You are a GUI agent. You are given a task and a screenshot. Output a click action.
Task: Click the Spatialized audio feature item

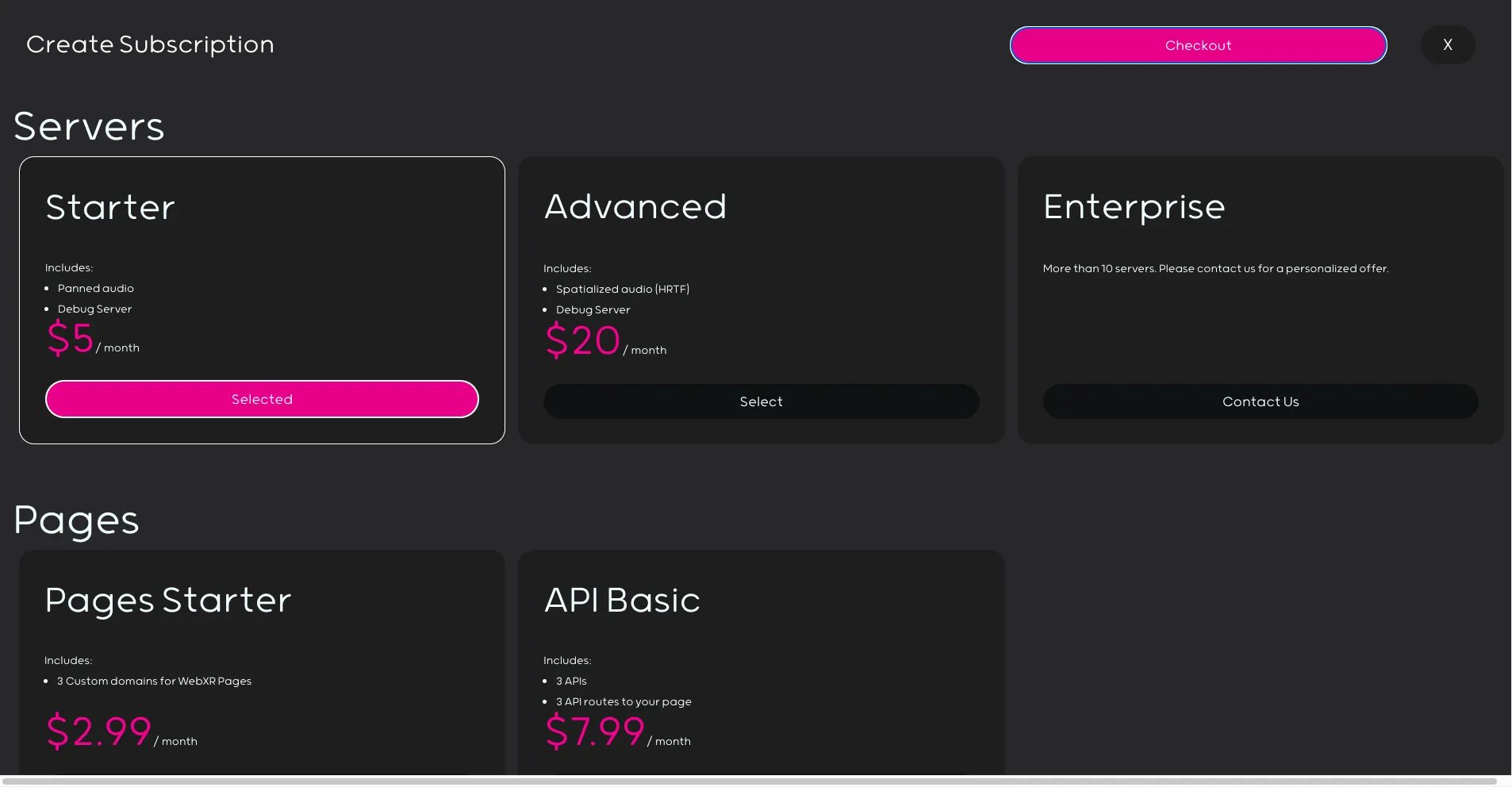pyautogui.click(x=623, y=289)
